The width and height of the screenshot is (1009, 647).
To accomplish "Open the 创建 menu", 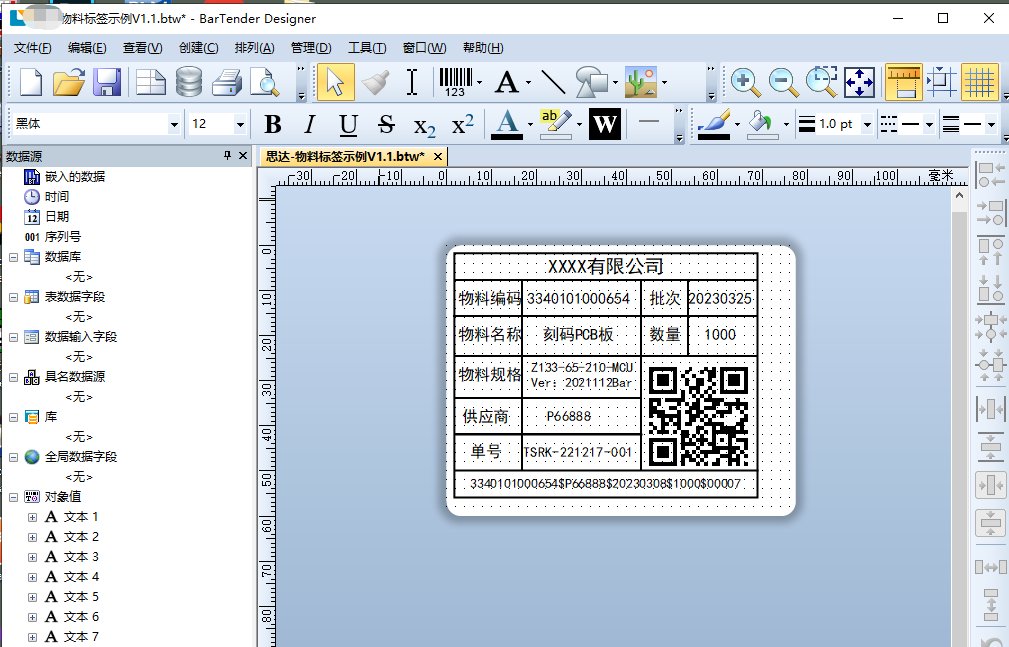I will click(x=198, y=48).
